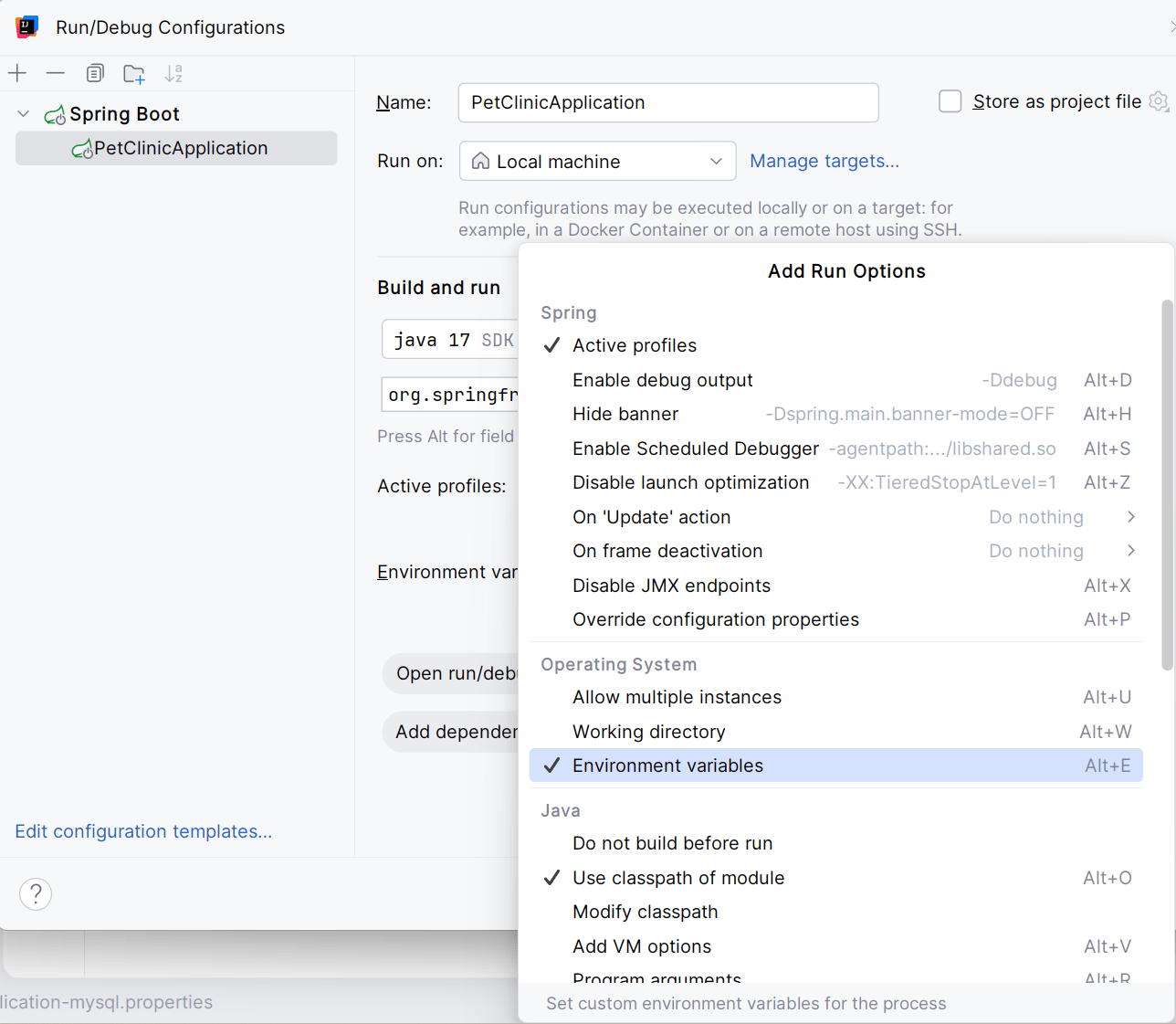Image resolution: width=1176 pixels, height=1024 pixels.
Task: Add new configuration with plus icon
Action: [x=17, y=73]
